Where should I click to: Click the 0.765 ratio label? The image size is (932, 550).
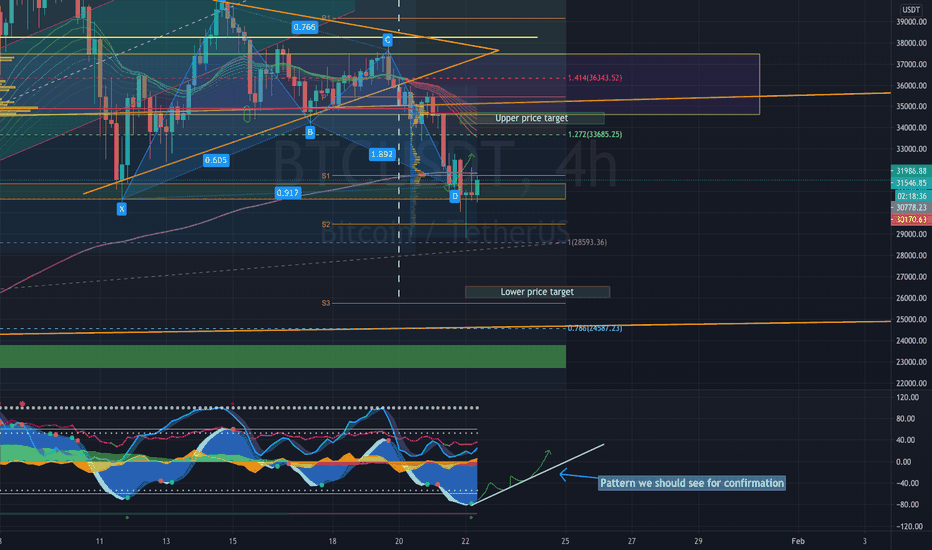(x=304, y=27)
